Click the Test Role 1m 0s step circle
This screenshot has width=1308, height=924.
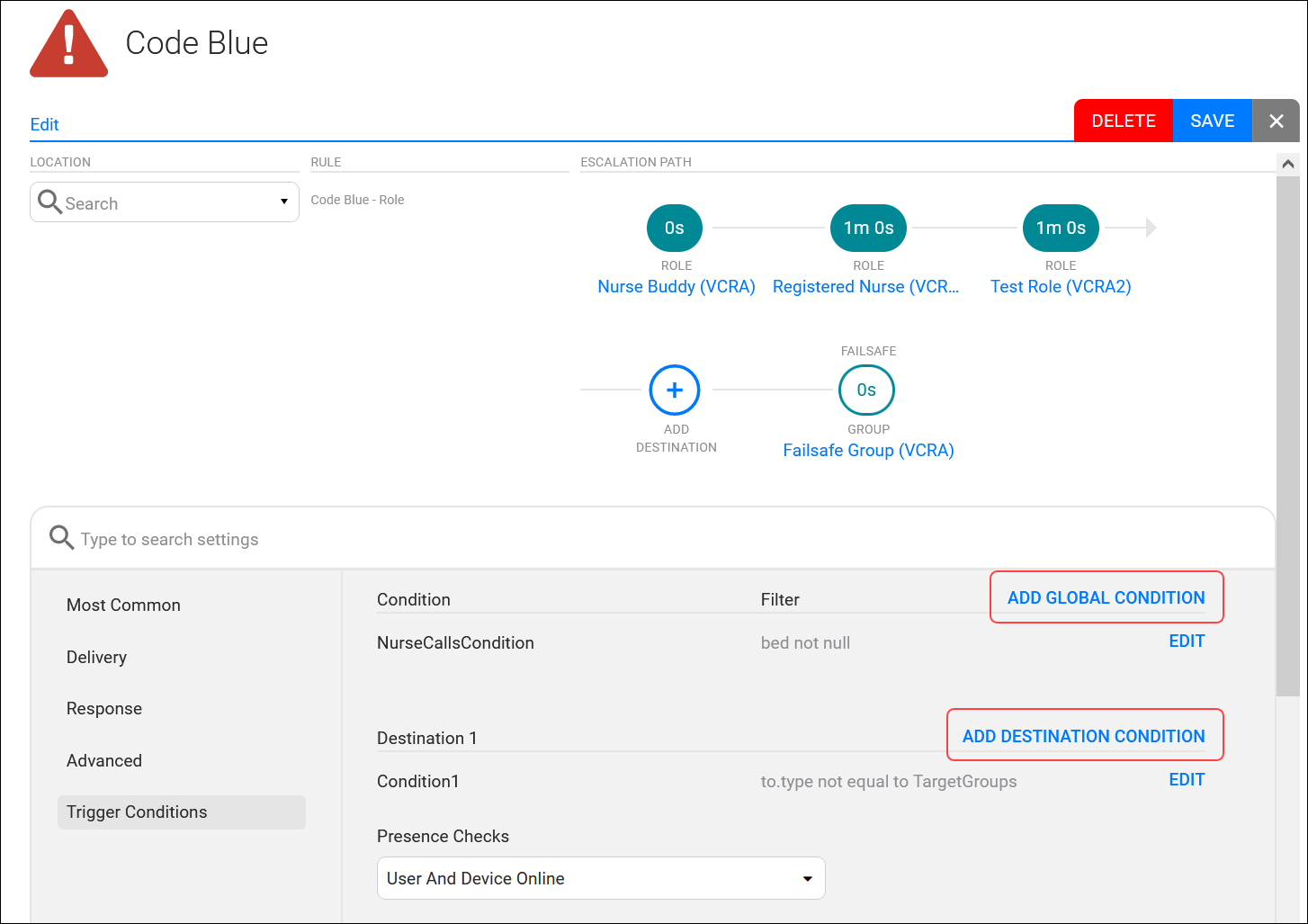(1061, 229)
